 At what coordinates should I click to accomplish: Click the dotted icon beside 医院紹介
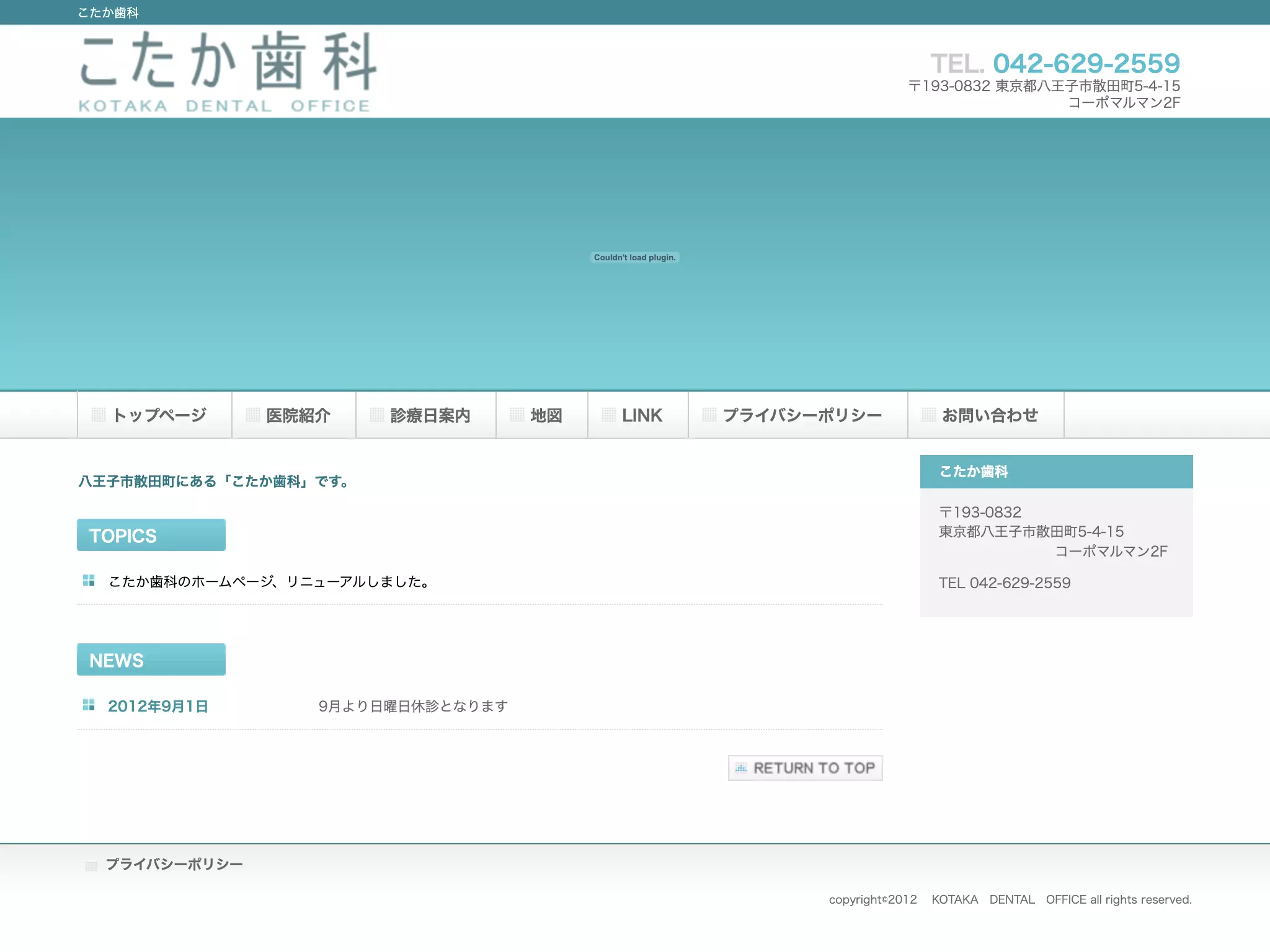coord(252,415)
